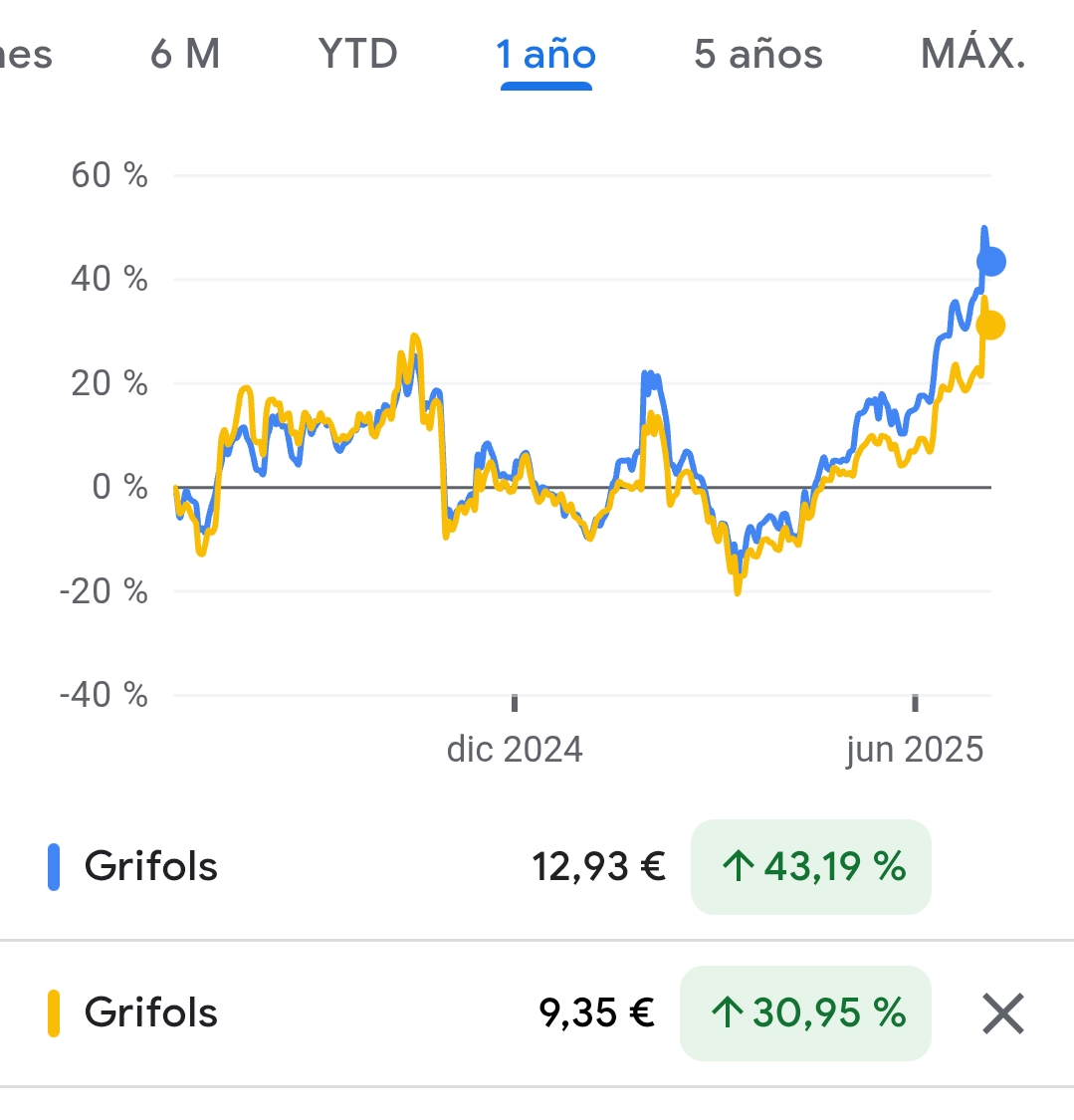Click the dic 2024 axis marker
Image resolution: width=1074 pixels, height=1120 pixels.
515,750
